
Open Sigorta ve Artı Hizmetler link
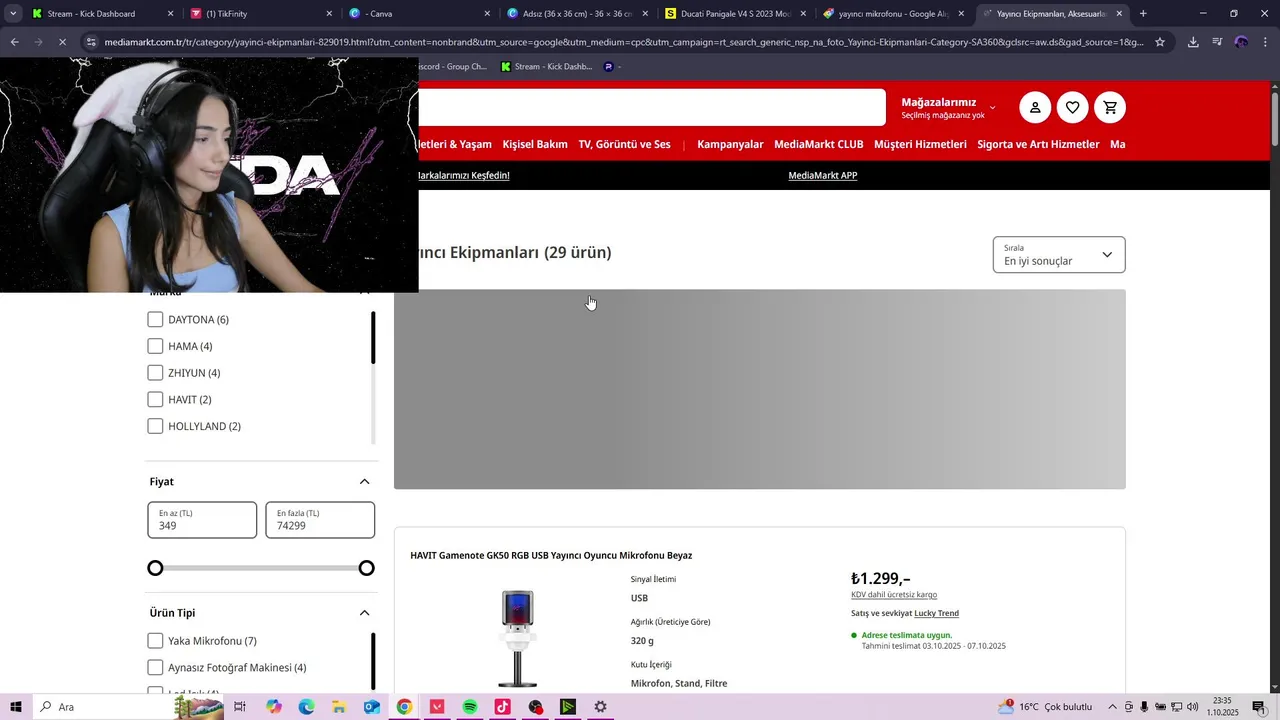pos(1038,144)
